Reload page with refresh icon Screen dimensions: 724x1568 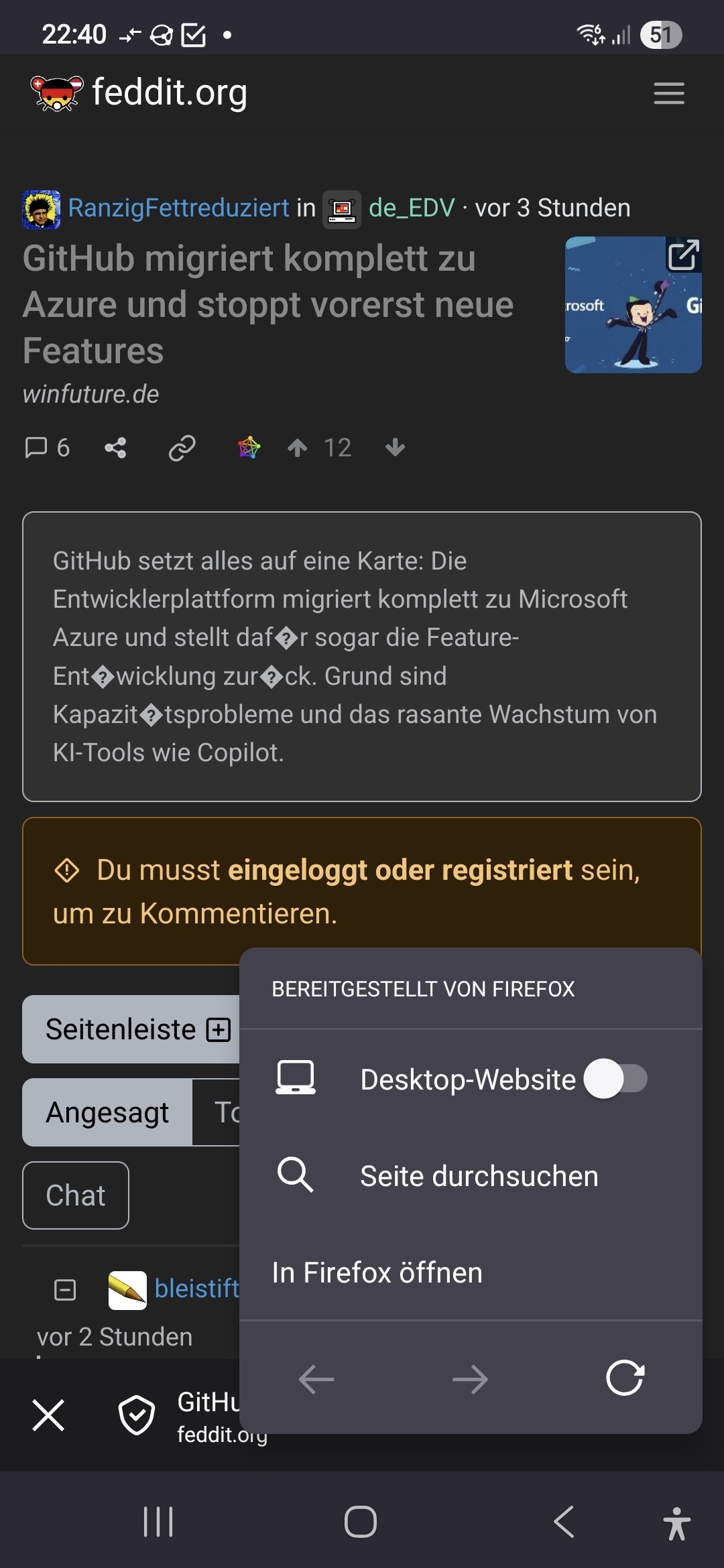point(624,1378)
